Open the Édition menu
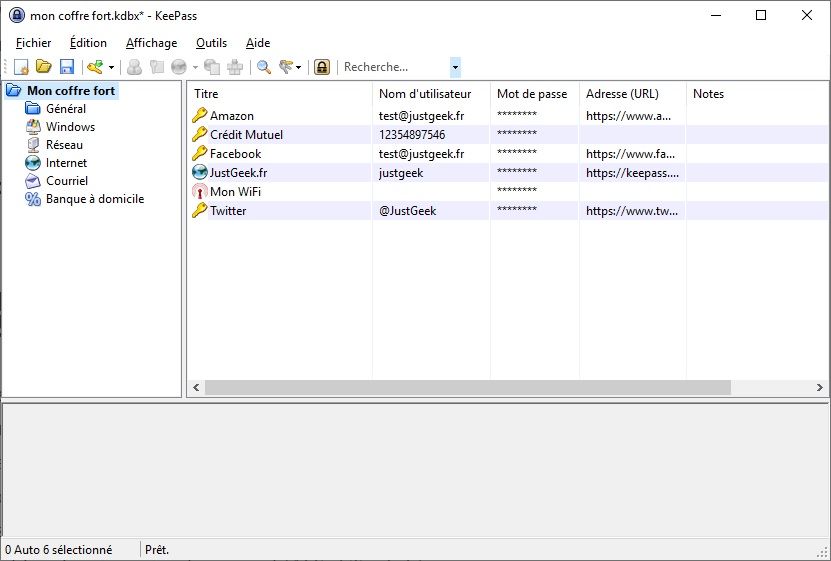The height and width of the screenshot is (561, 831). [88, 43]
